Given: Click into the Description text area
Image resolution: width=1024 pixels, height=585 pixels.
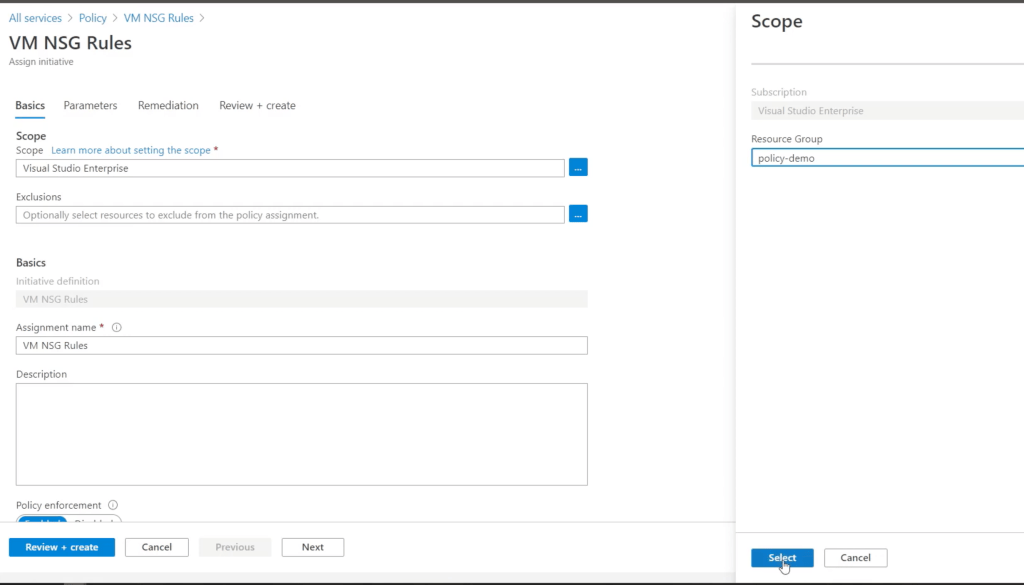Looking at the screenshot, I should point(301,434).
